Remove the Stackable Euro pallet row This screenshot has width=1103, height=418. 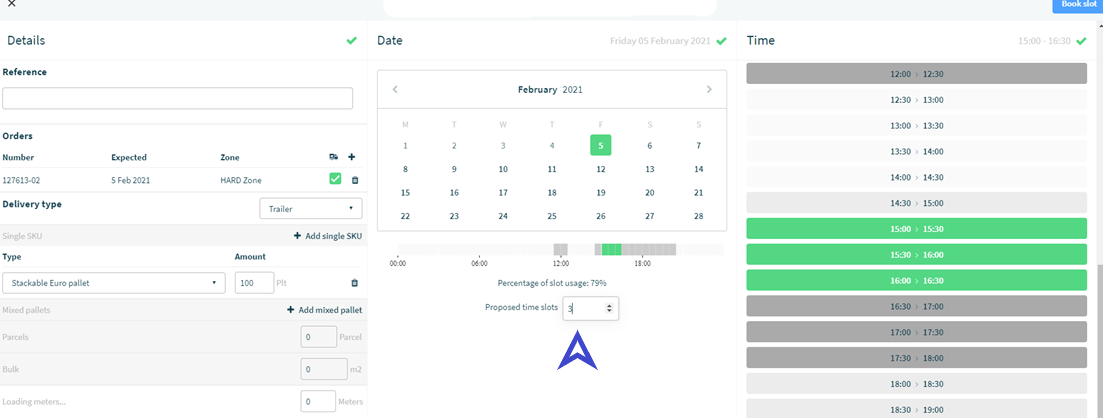pos(355,283)
